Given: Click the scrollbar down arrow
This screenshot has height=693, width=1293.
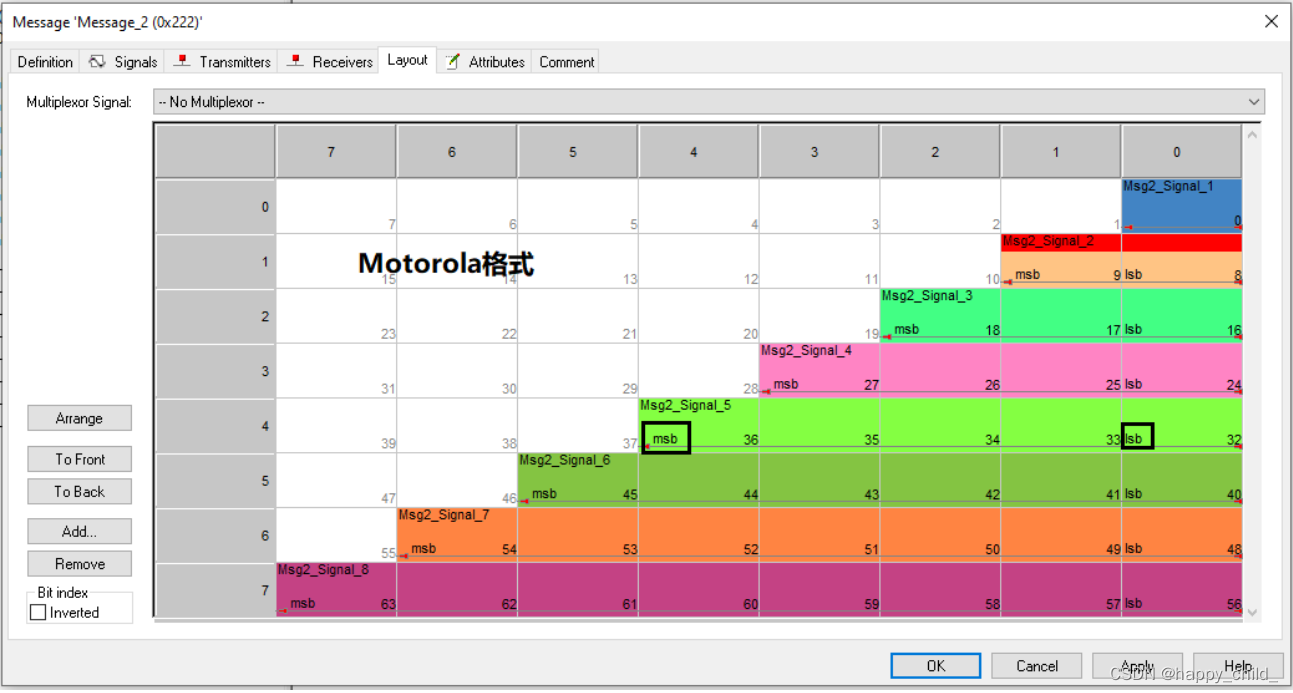Looking at the screenshot, I should coord(1252,611).
